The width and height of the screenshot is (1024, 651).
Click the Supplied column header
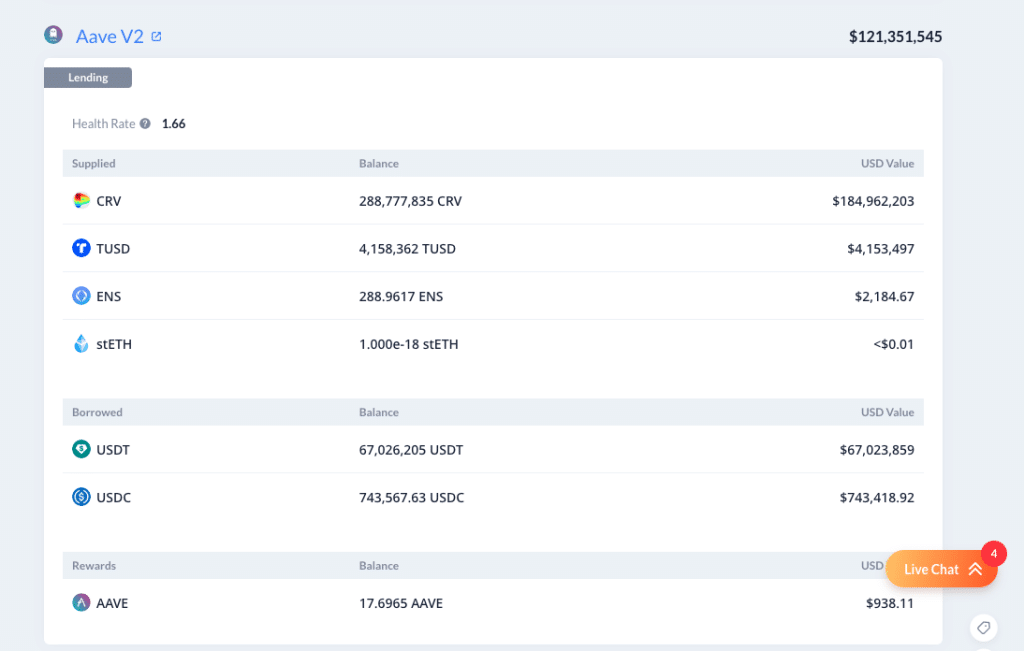(93, 163)
